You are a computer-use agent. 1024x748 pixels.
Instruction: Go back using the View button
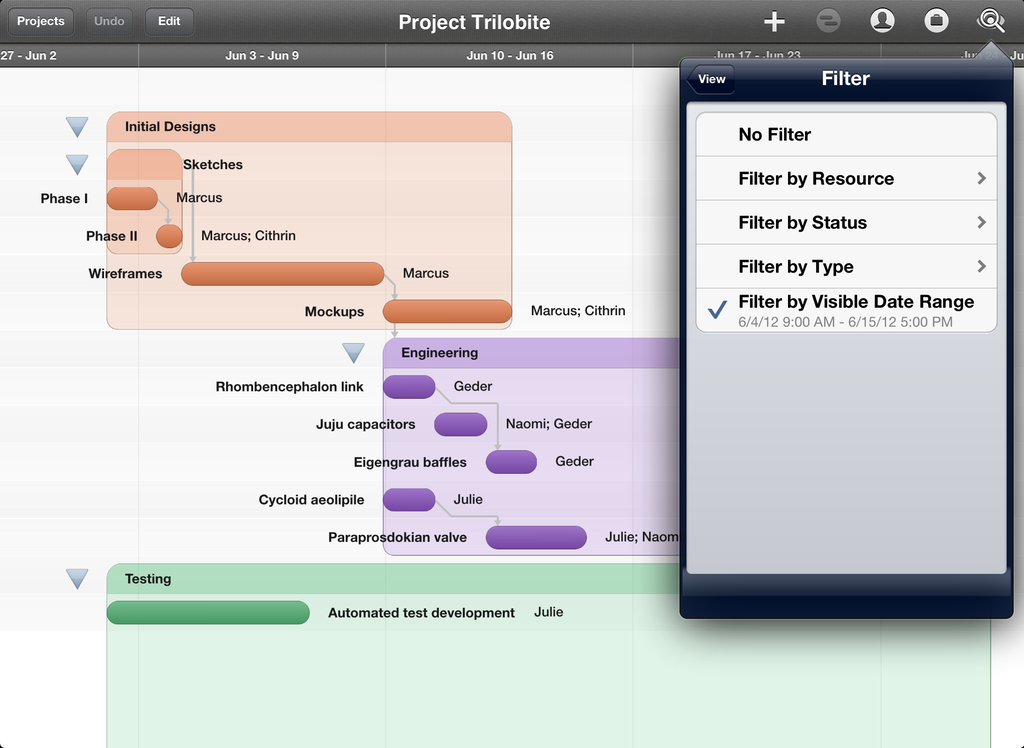coord(711,80)
